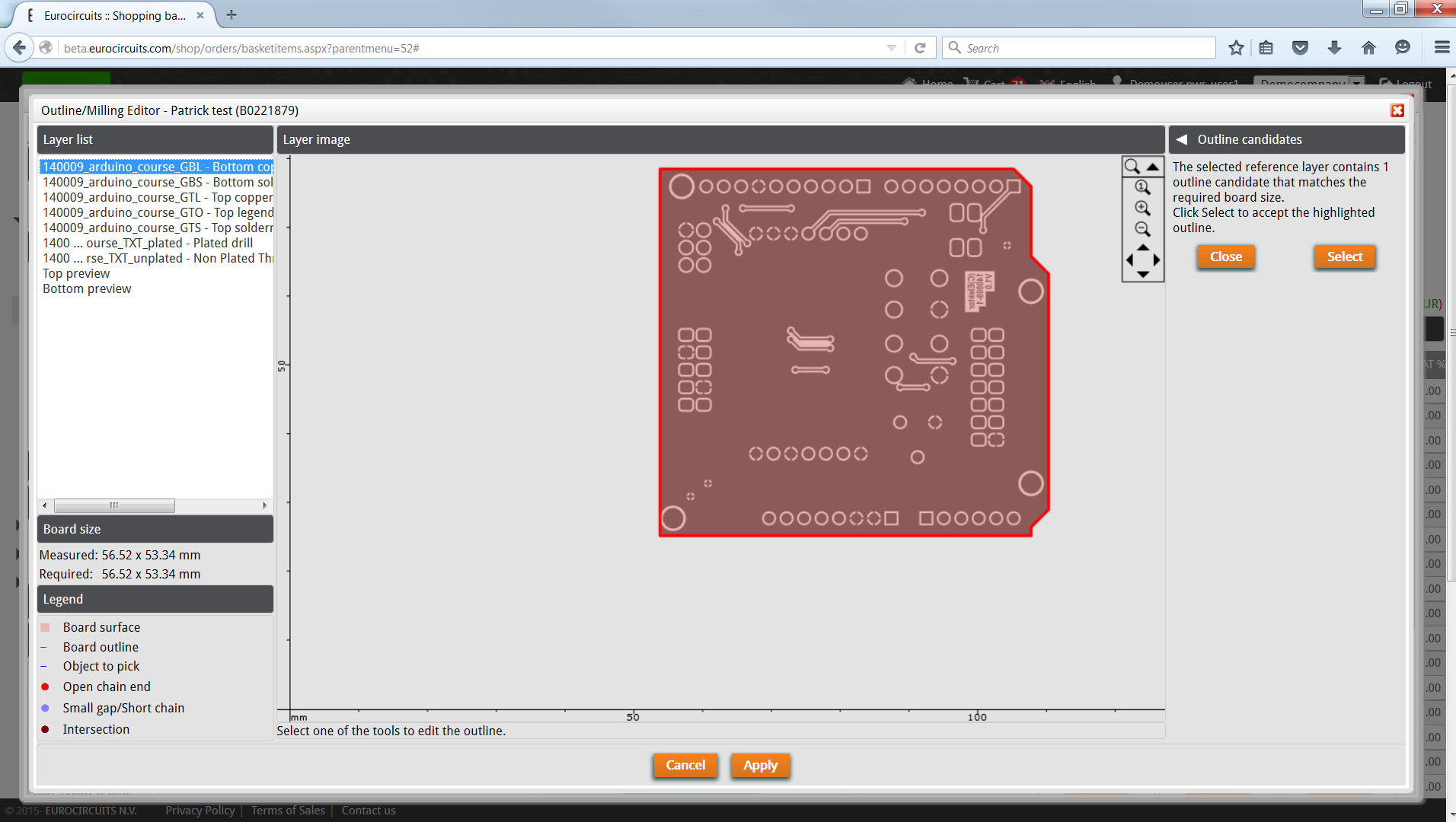The height and width of the screenshot is (822, 1456).
Task: Zoom in on the layer image
Action: [x=1142, y=209]
